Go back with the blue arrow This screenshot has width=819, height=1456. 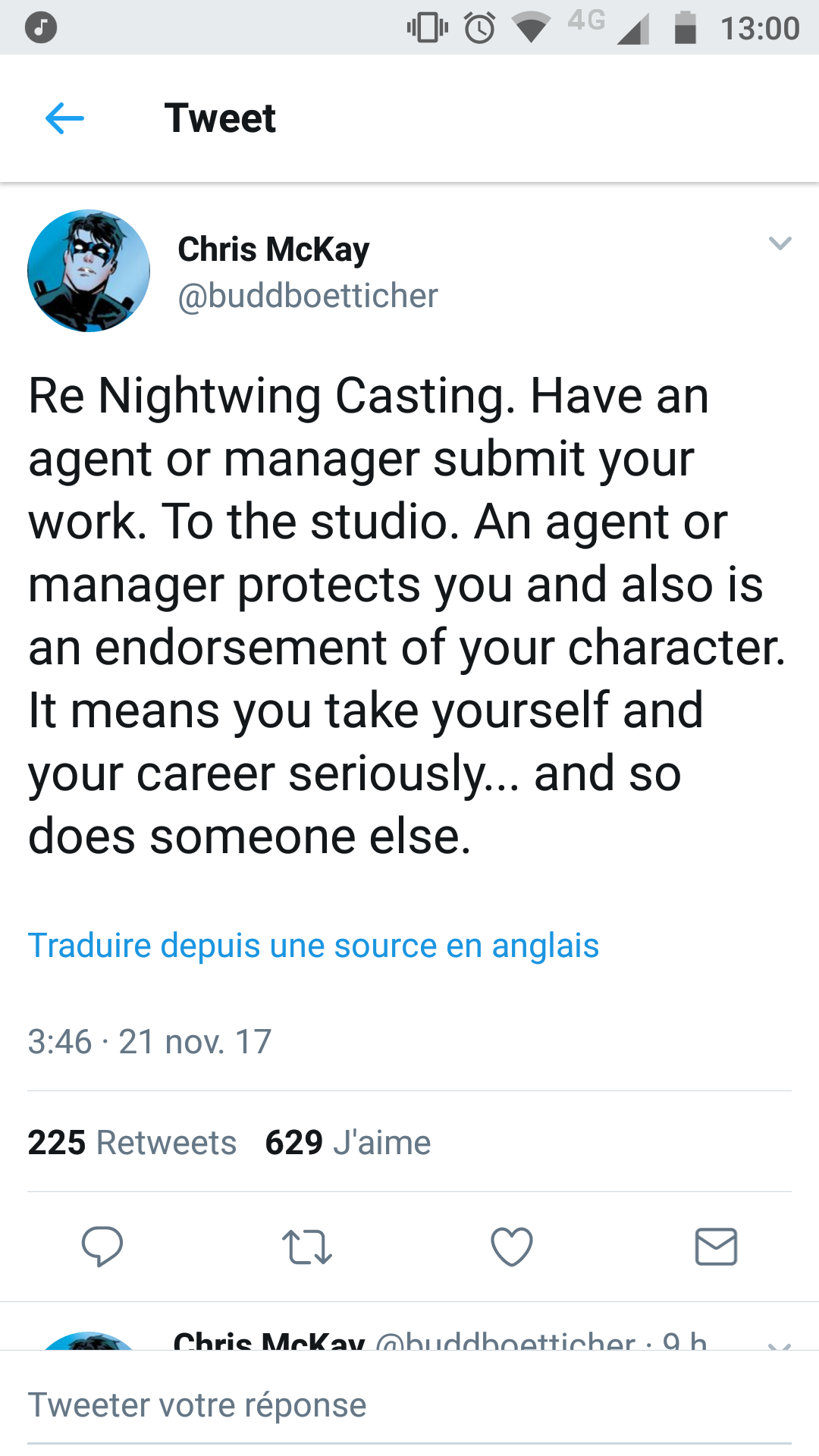click(64, 118)
